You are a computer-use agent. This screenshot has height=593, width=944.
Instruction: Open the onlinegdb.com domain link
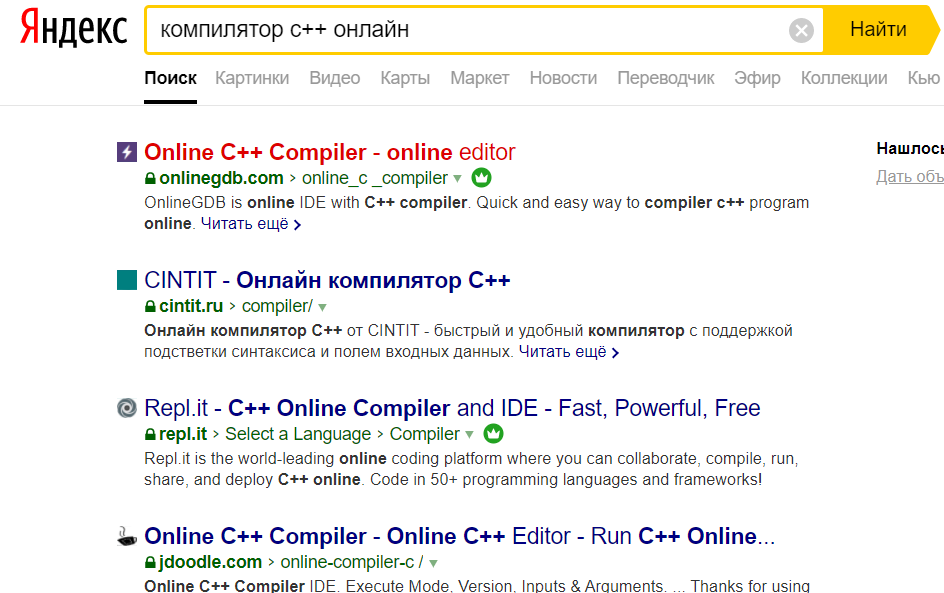pos(221,178)
